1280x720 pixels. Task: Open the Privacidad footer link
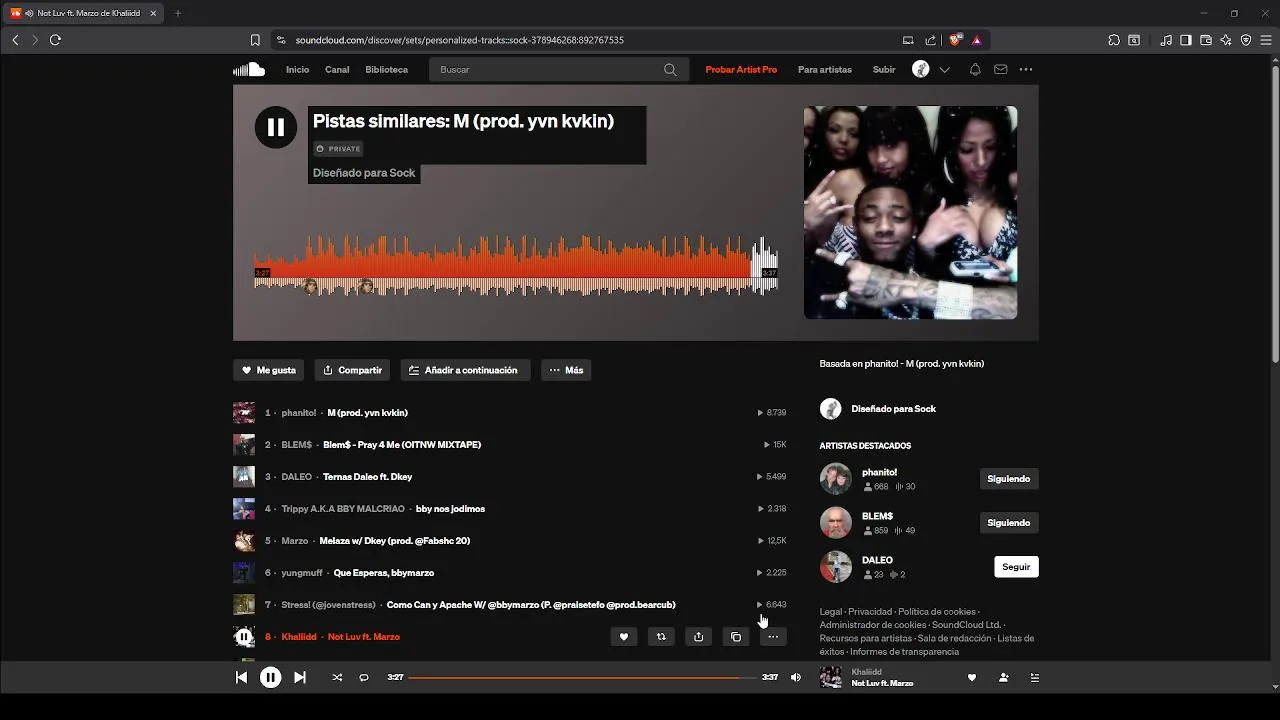pos(870,612)
